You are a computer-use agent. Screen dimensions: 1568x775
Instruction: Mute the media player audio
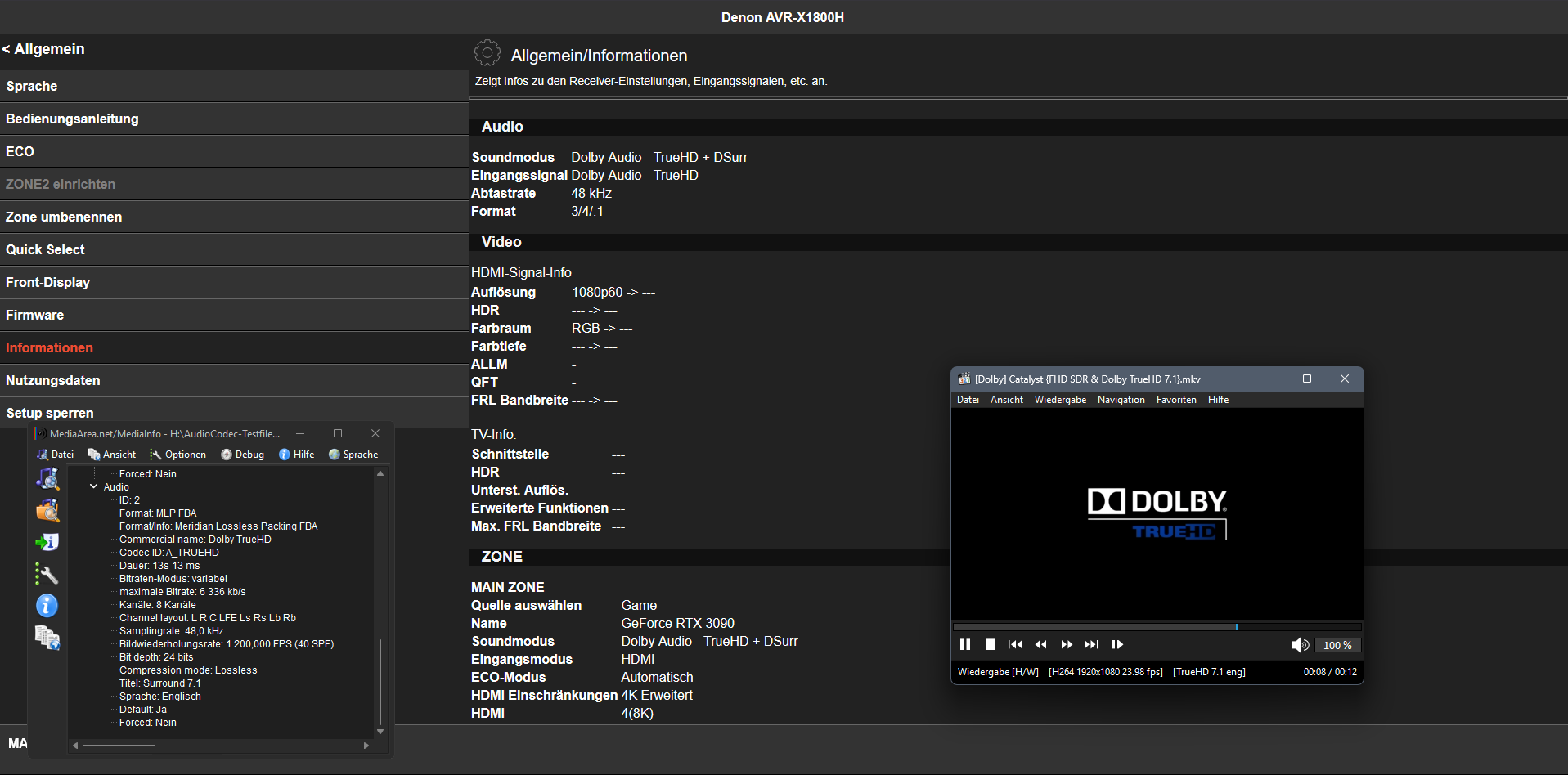1300,644
